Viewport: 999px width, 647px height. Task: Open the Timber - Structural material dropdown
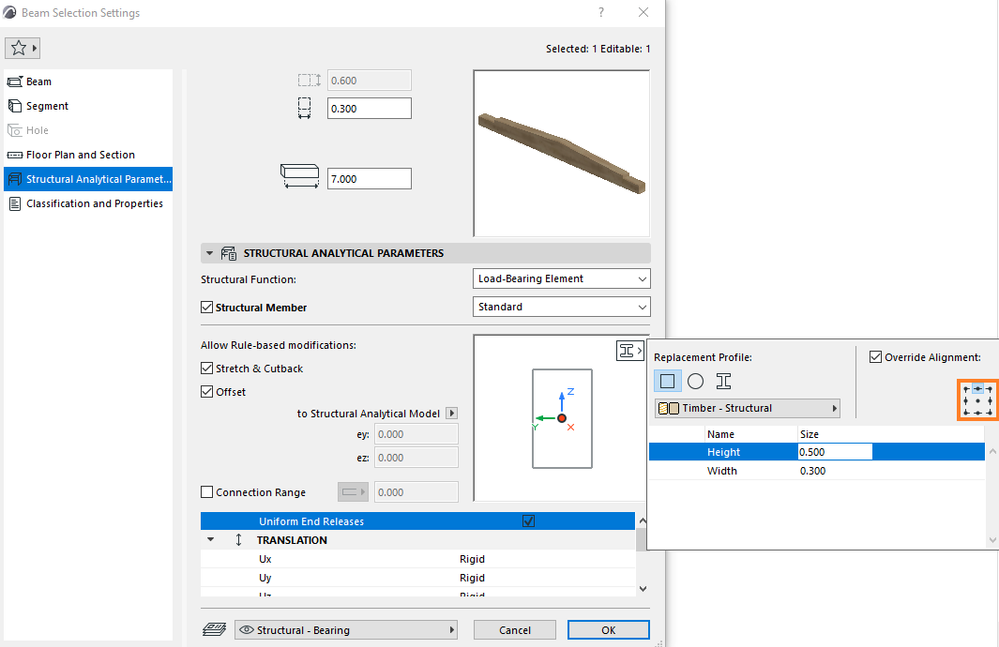coord(747,408)
